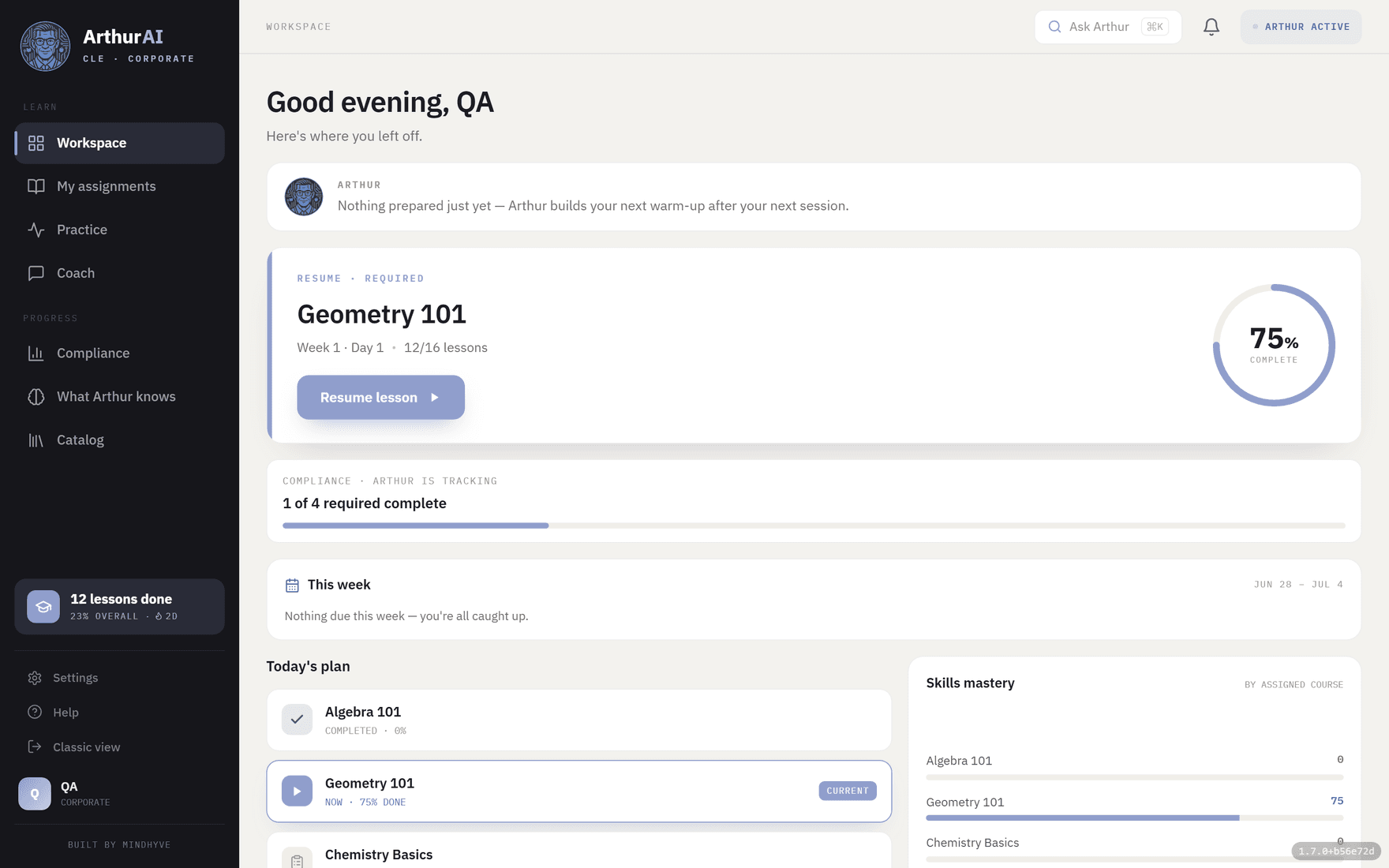Click the Help question mark icon
This screenshot has width=1389, height=868.
[x=35, y=713]
